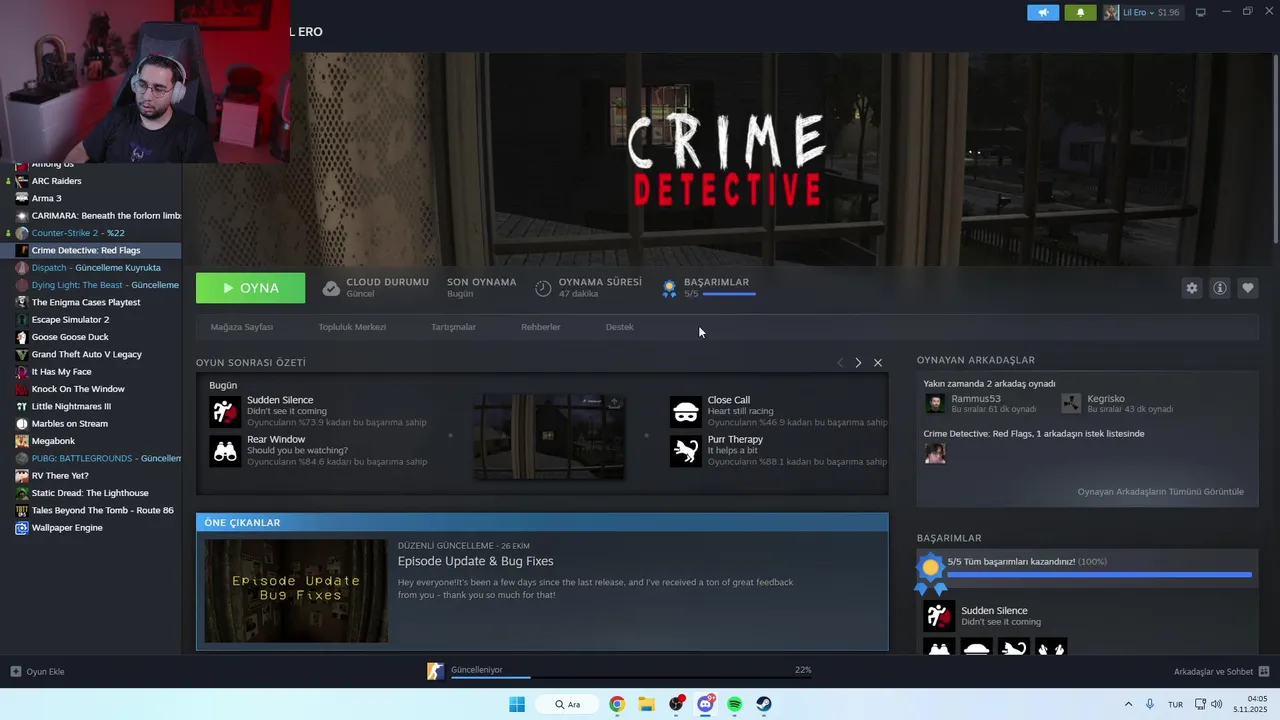
Task: Open the blue megaphone announcements icon
Action: (x=1043, y=13)
